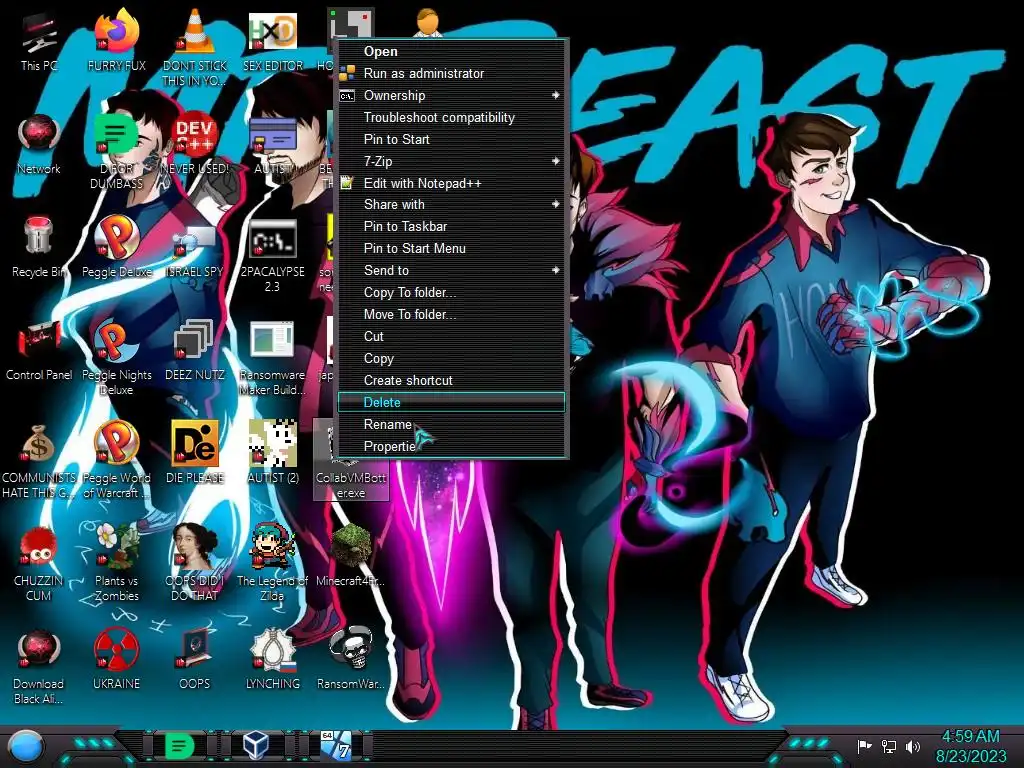Choose Pin to Start Menu

pyautogui.click(x=451, y=248)
